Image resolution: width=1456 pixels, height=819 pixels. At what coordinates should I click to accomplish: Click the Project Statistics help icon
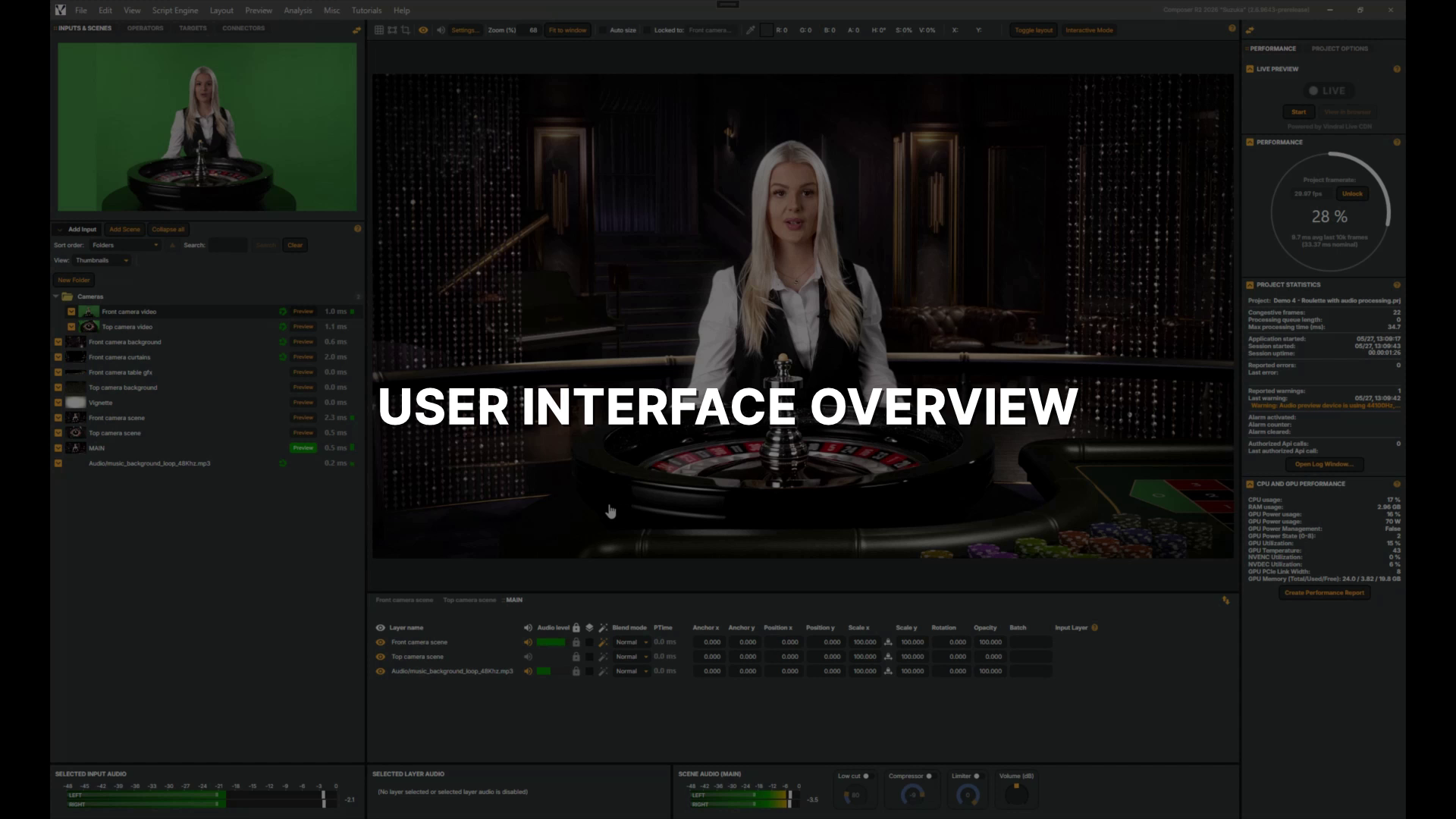coord(1396,284)
